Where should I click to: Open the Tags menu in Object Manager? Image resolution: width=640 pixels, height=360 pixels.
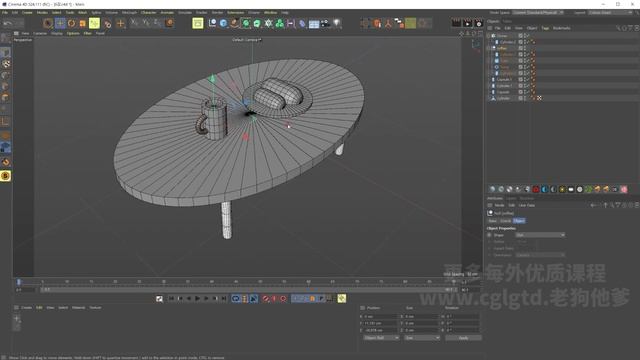click(x=545, y=28)
